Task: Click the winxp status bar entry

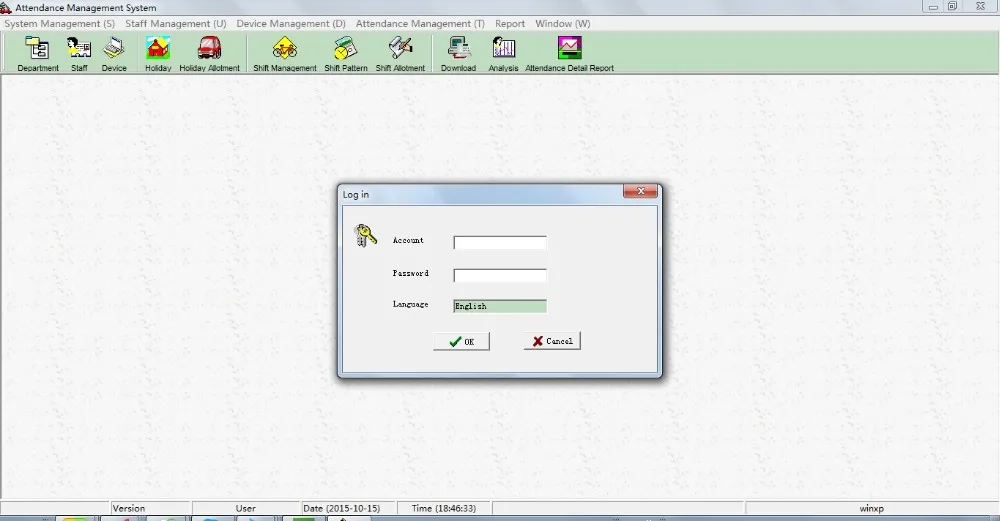Action: click(872, 508)
